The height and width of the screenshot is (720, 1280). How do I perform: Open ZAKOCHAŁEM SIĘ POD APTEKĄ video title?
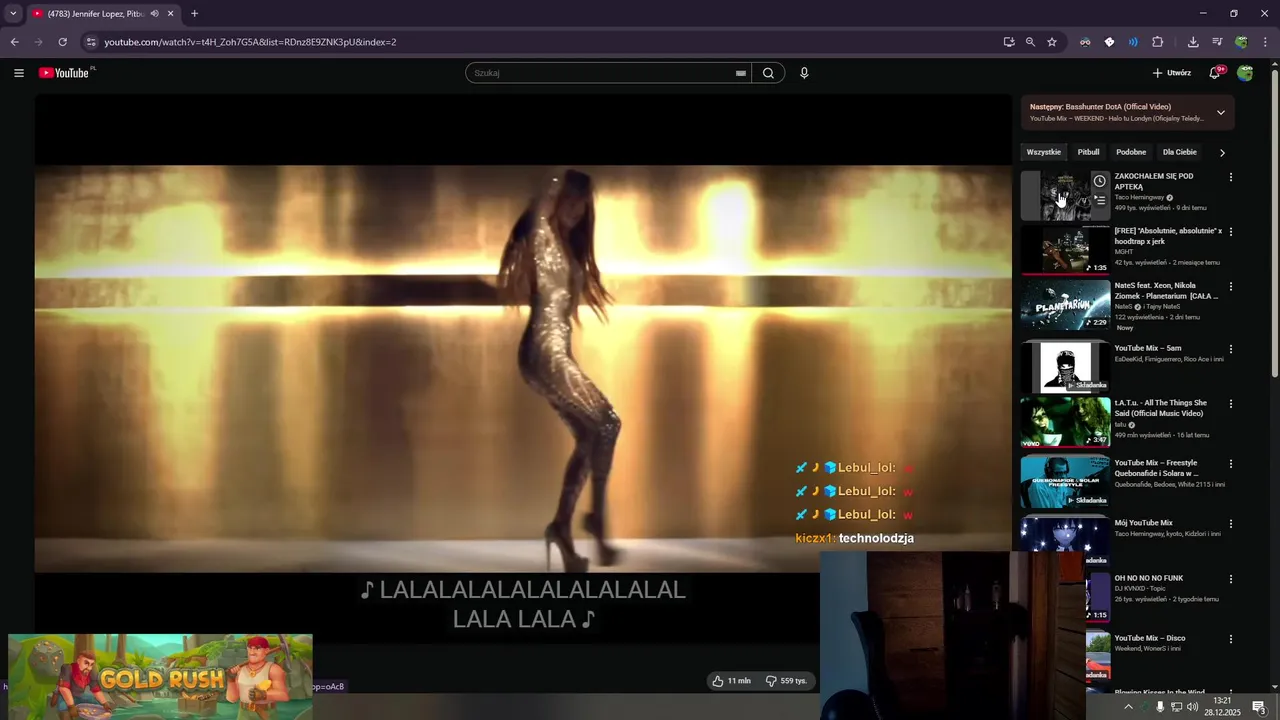tap(1154, 181)
